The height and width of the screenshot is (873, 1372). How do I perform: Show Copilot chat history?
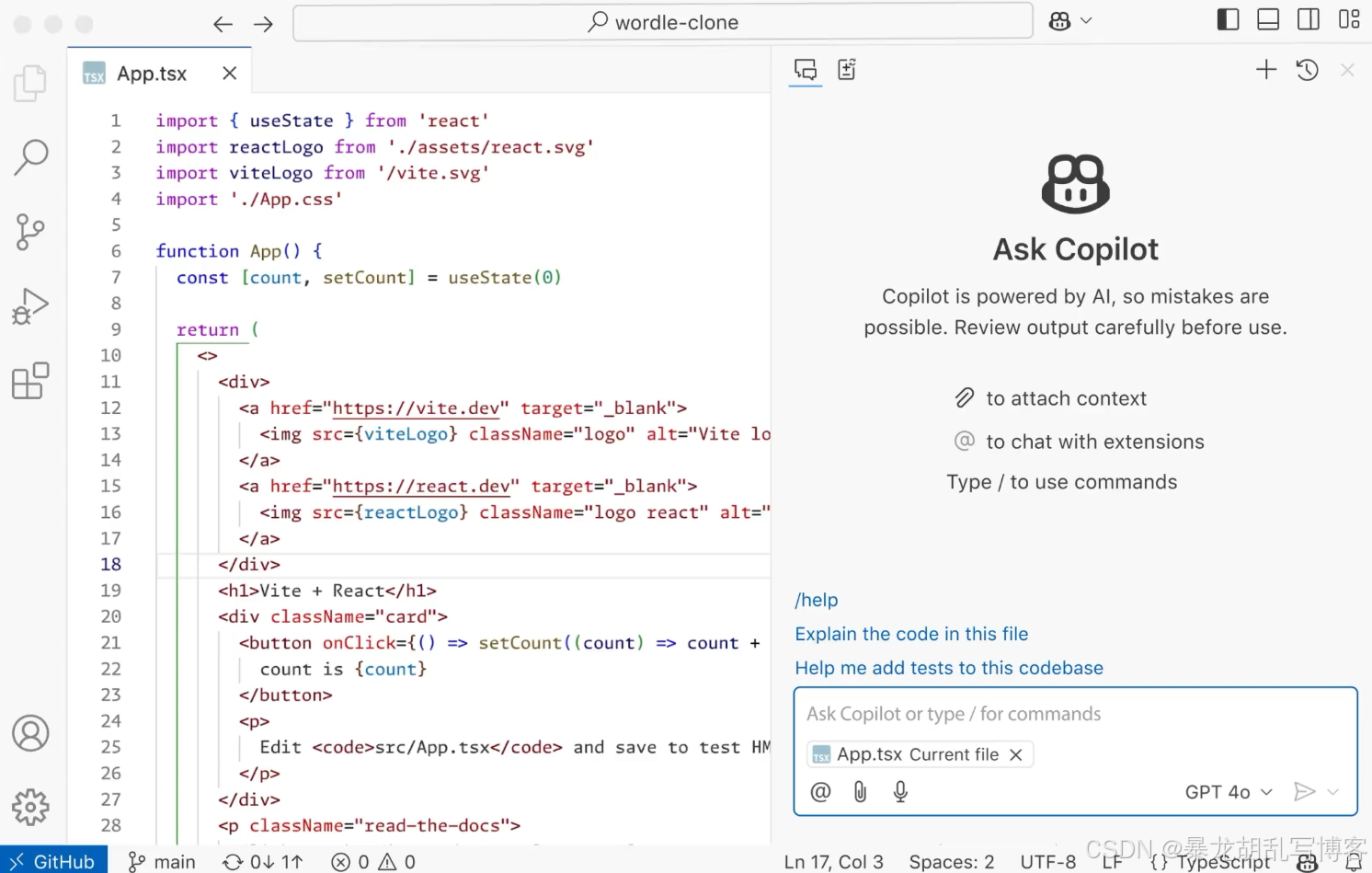coord(1307,70)
